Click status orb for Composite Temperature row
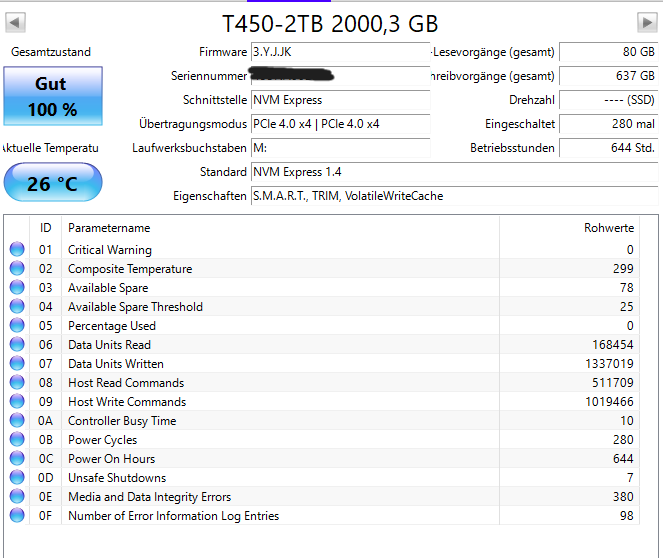The width and height of the screenshot is (663, 558). click(x=17, y=268)
